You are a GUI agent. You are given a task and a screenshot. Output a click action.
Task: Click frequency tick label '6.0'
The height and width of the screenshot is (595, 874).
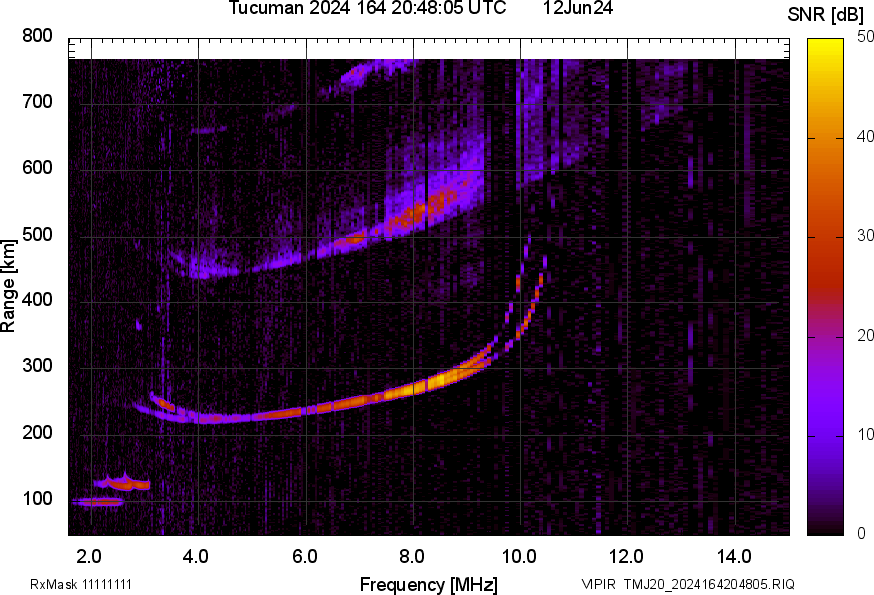304,557
